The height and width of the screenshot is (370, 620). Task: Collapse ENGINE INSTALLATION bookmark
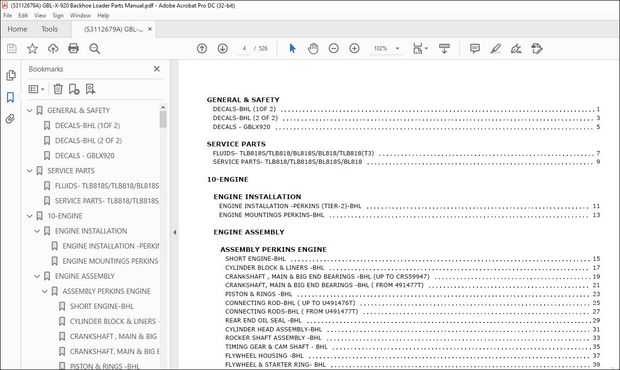(37, 231)
